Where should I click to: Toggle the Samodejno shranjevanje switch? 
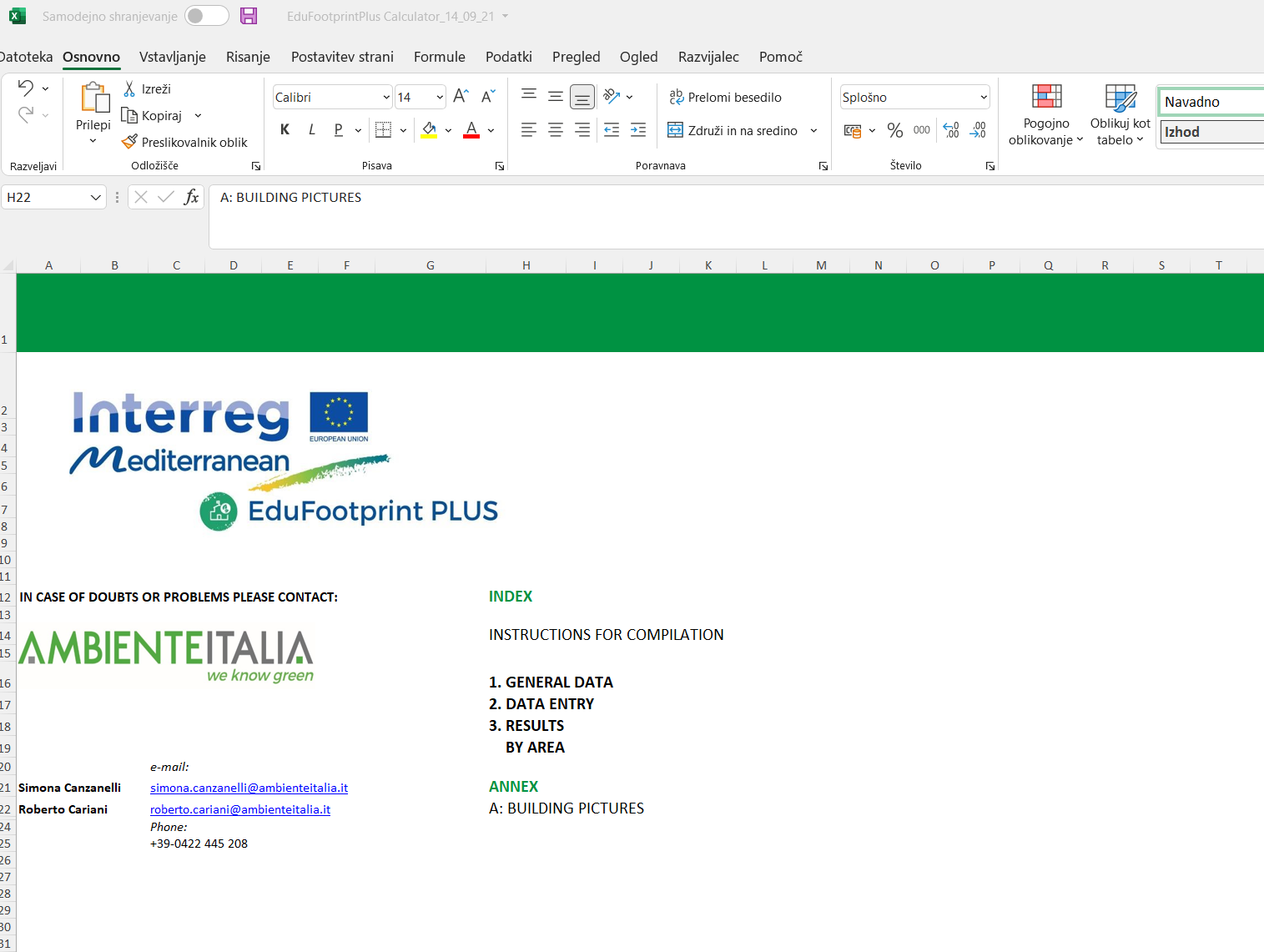pos(206,16)
